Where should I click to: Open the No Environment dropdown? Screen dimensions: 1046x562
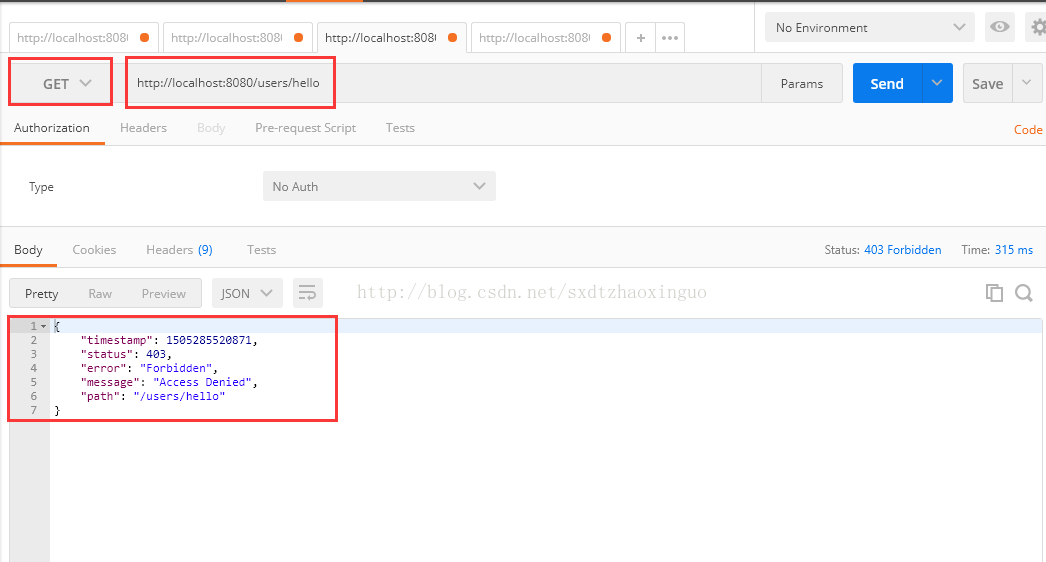tap(869, 27)
